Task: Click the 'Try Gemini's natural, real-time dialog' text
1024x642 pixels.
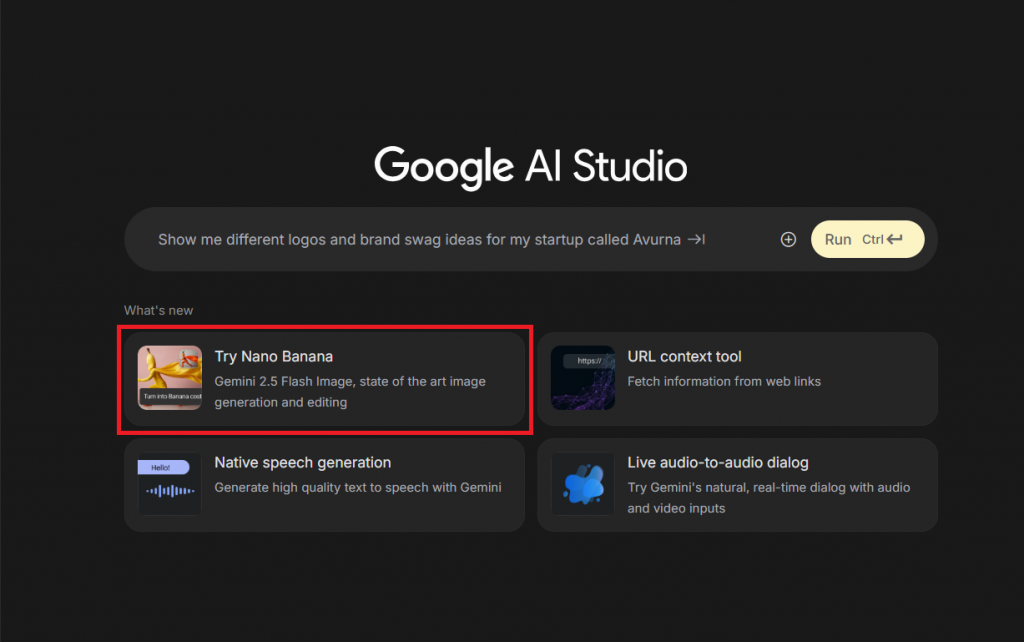Action: [x=769, y=498]
